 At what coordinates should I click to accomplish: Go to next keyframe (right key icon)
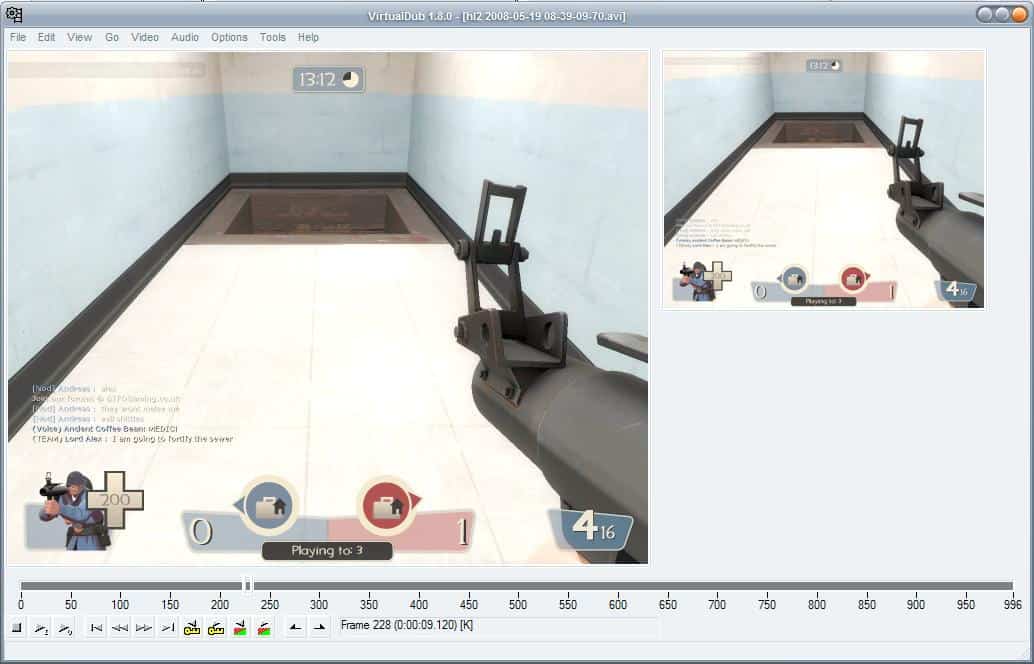[x=216, y=628]
